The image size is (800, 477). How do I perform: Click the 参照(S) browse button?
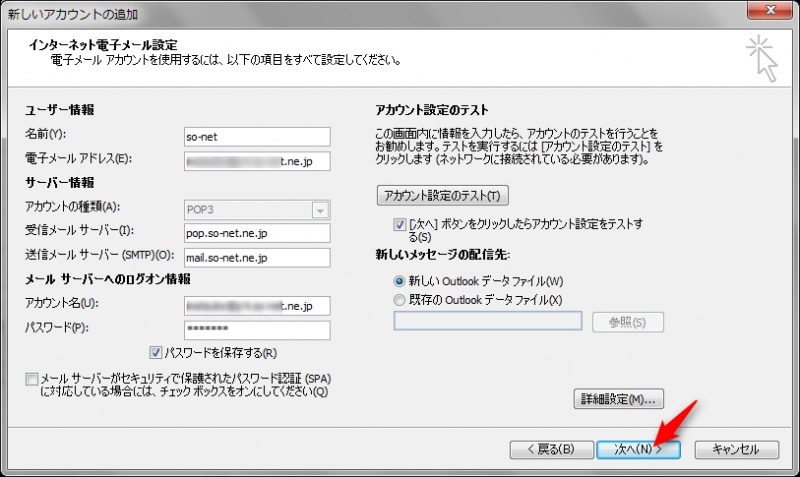click(x=628, y=322)
